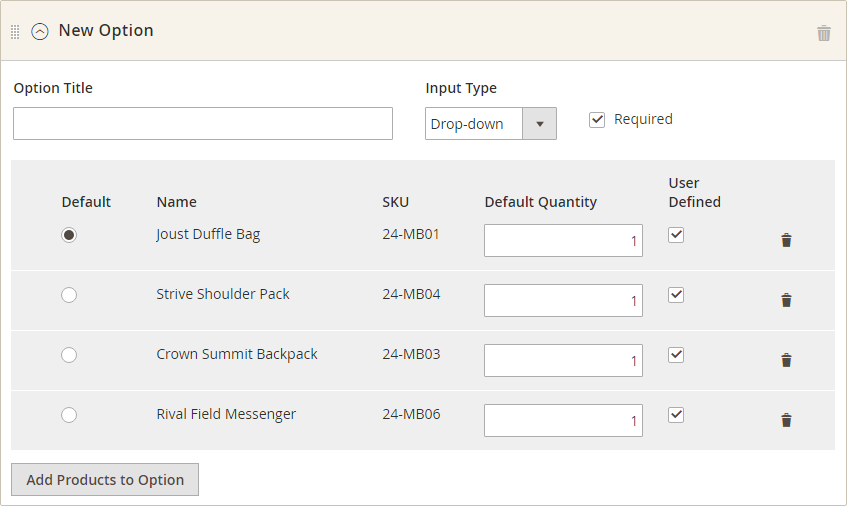Image resolution: width=847 pixels, height=506 pixels.
Task: Set Strive Shoulder Pack as default
Action: pyautogui.click(x=69, y=295)
